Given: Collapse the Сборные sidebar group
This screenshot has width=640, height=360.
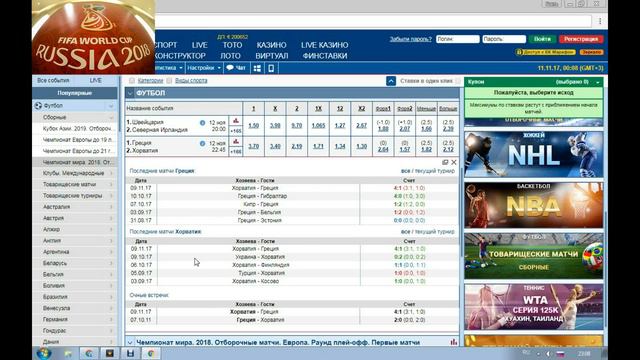Looking at the screenshot, I should (111, 117).
